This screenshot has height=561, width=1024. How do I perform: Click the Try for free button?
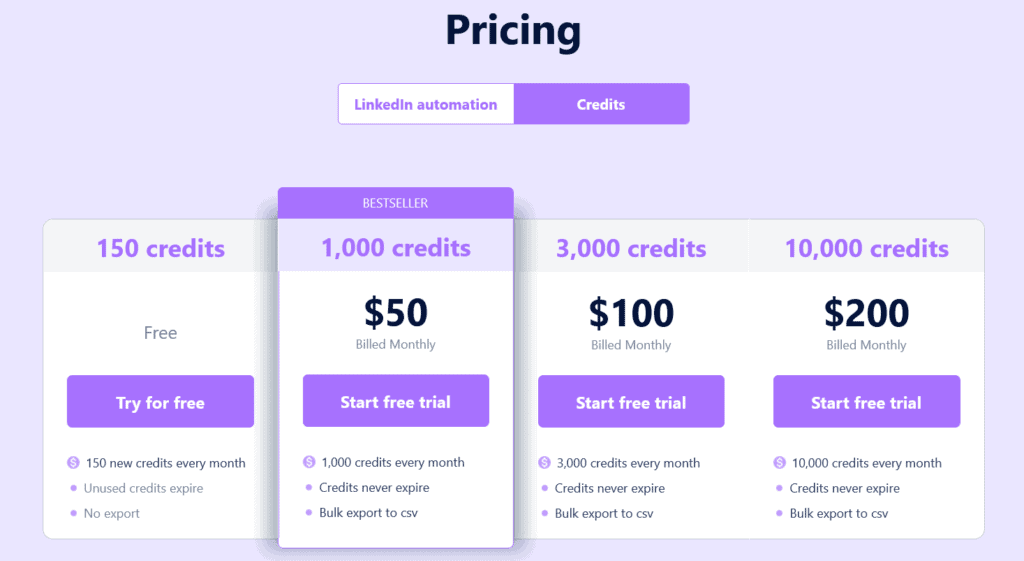pos(160,402)
